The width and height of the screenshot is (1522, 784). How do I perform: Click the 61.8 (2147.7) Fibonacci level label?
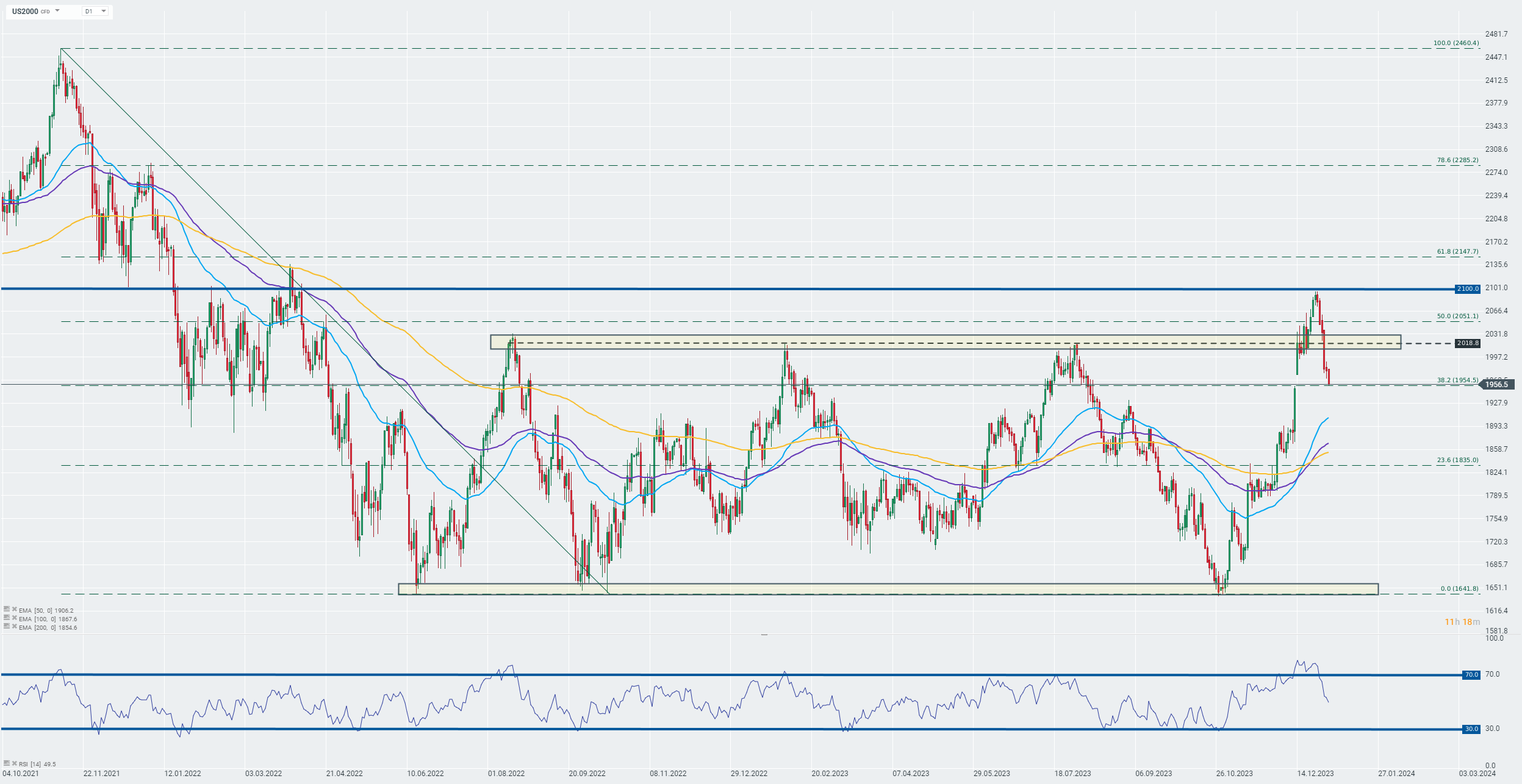1457,251
